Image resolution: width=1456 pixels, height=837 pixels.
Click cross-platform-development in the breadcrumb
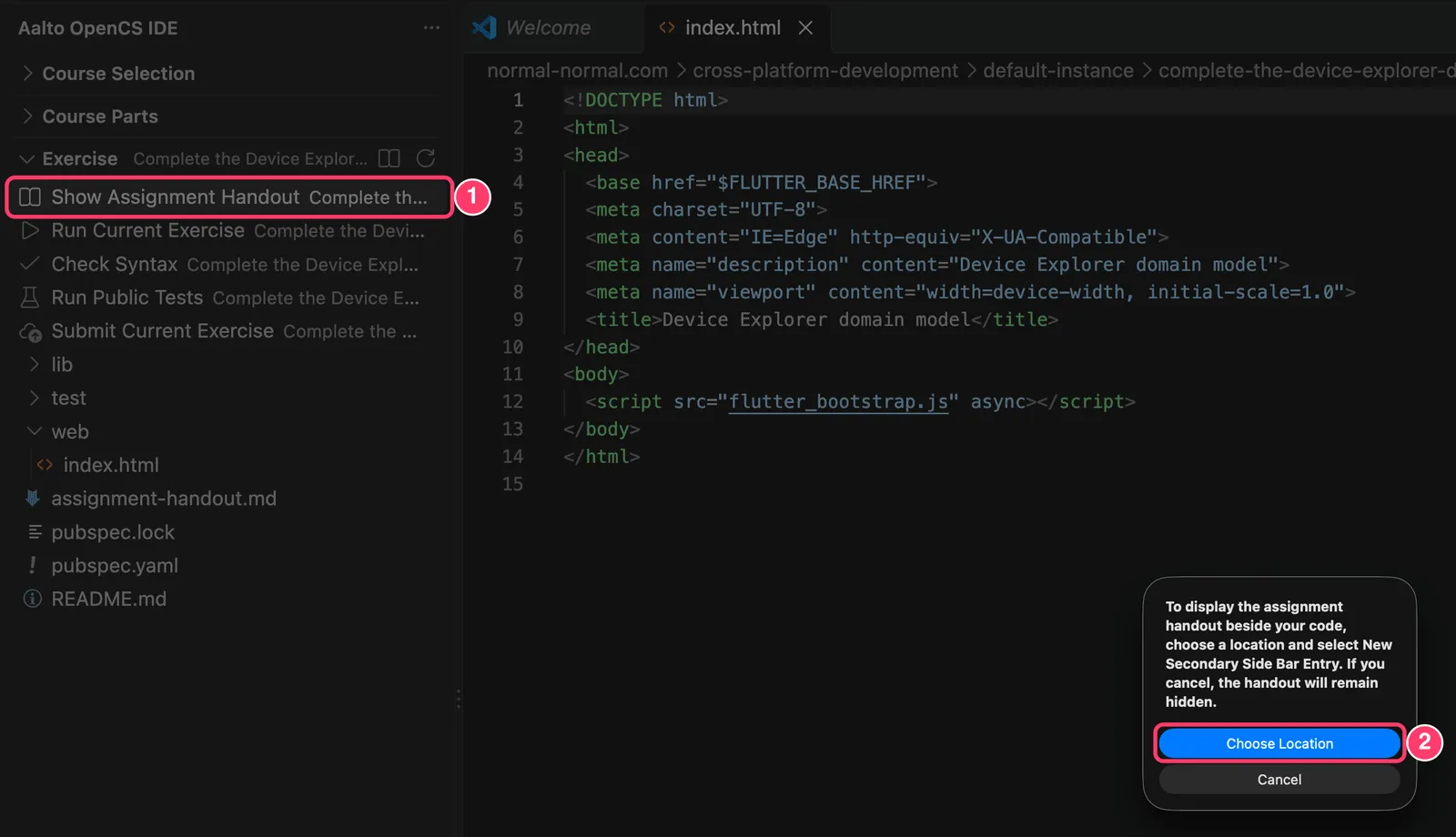coord(825,70)
